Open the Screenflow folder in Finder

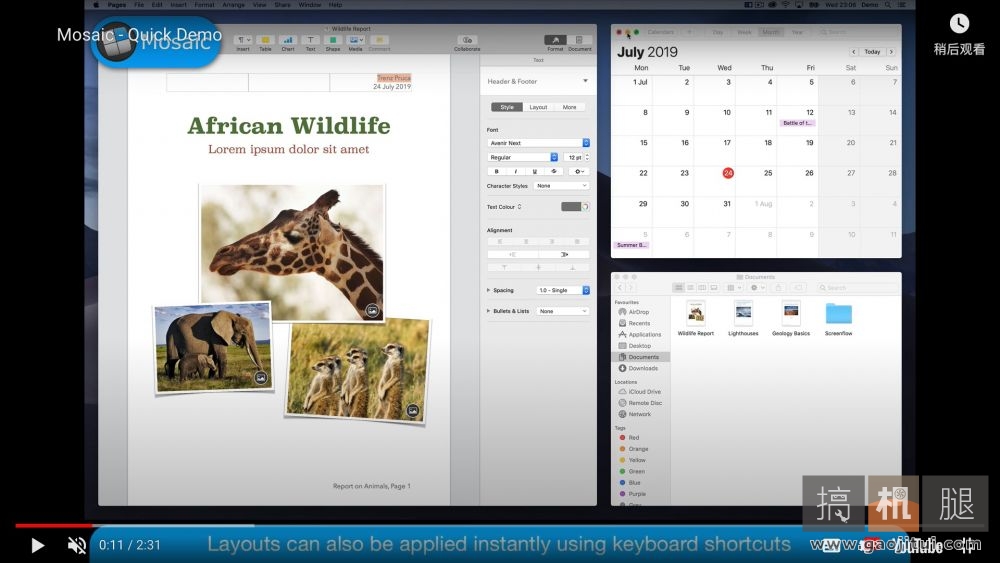point(839,318)
